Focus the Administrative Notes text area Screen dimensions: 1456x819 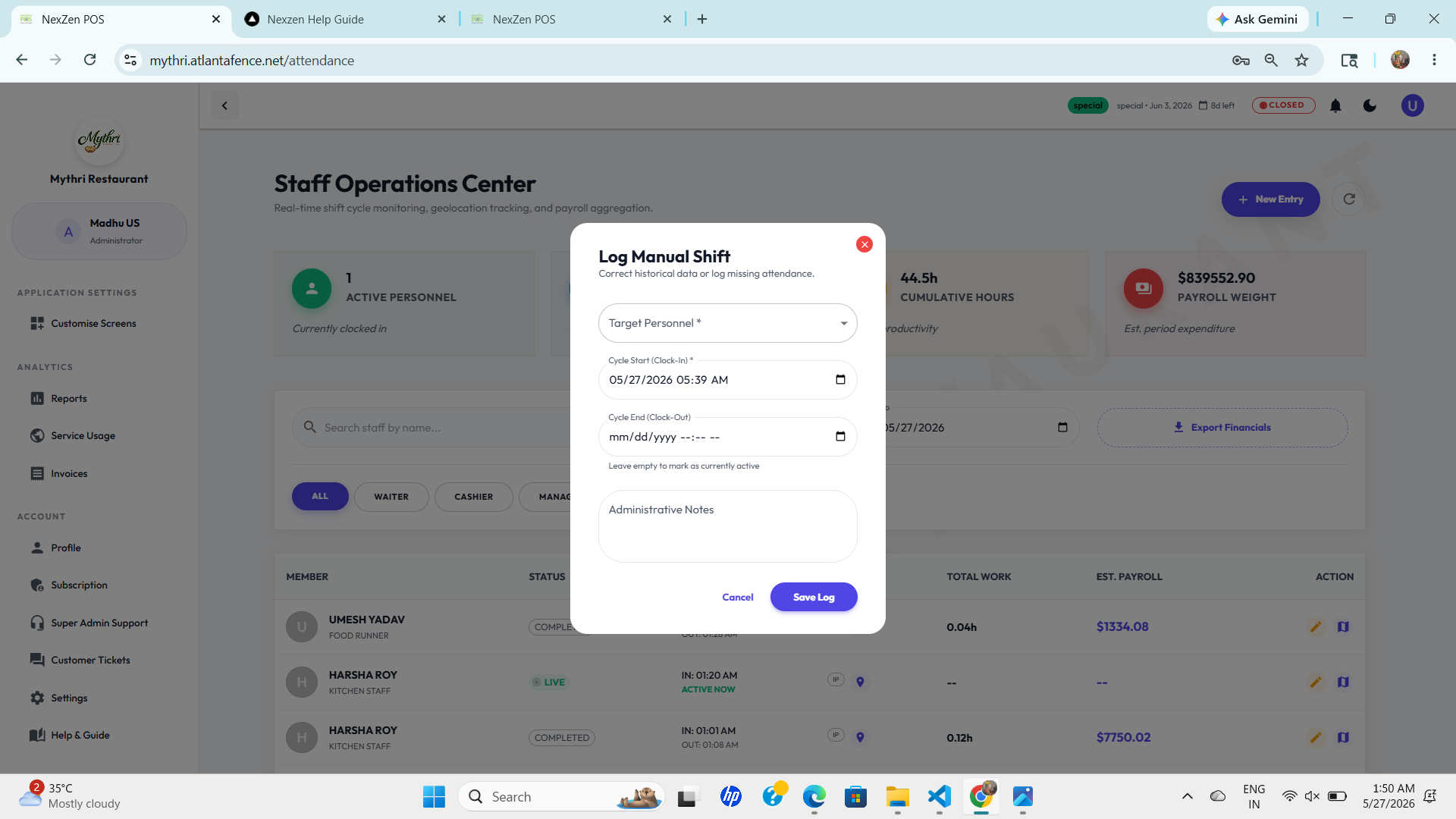(727, 526)
